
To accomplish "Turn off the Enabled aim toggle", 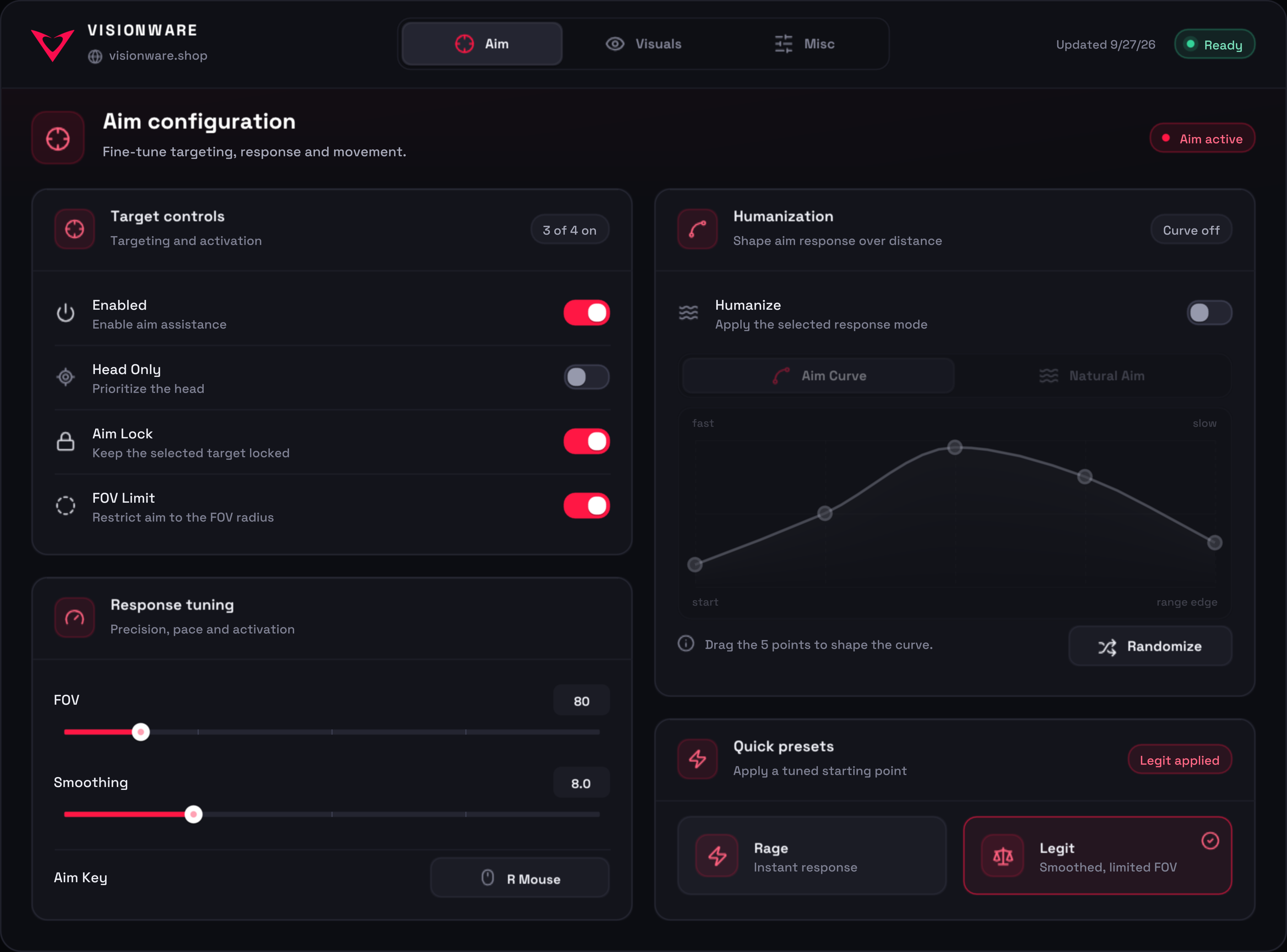I will [x=587, y=313].
